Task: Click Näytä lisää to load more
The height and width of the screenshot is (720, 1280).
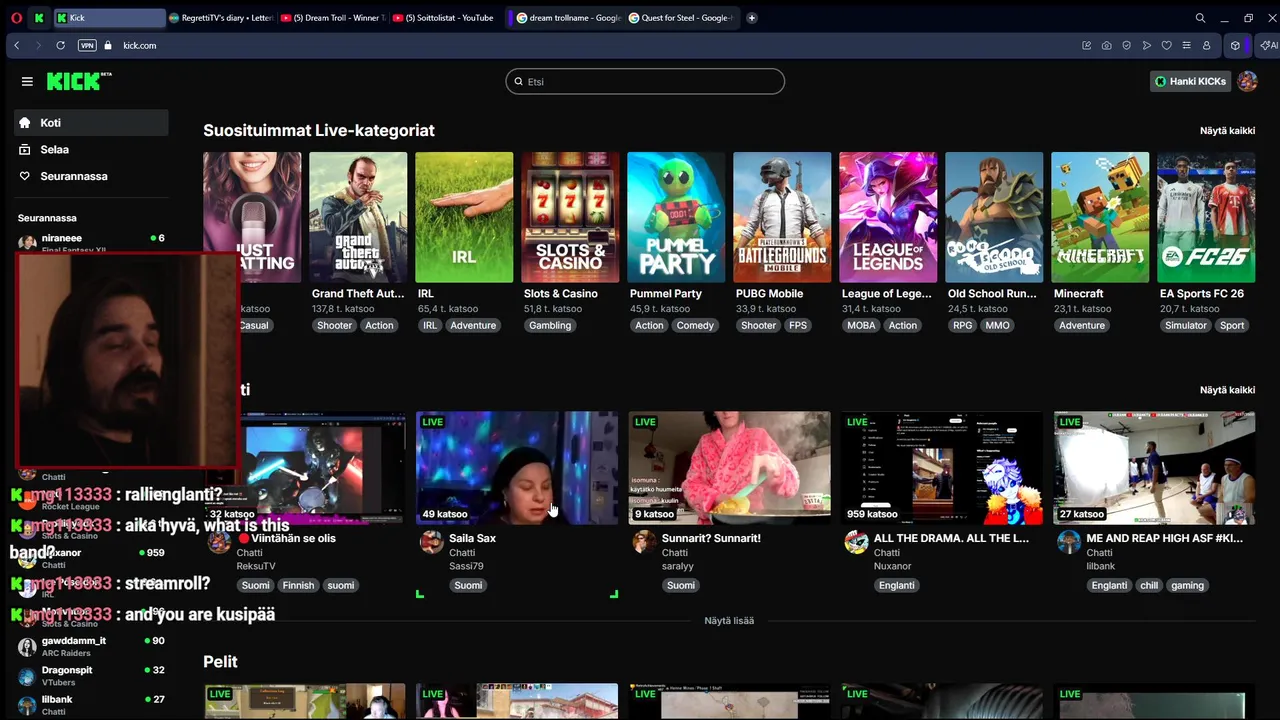Action: coord(729,621)
